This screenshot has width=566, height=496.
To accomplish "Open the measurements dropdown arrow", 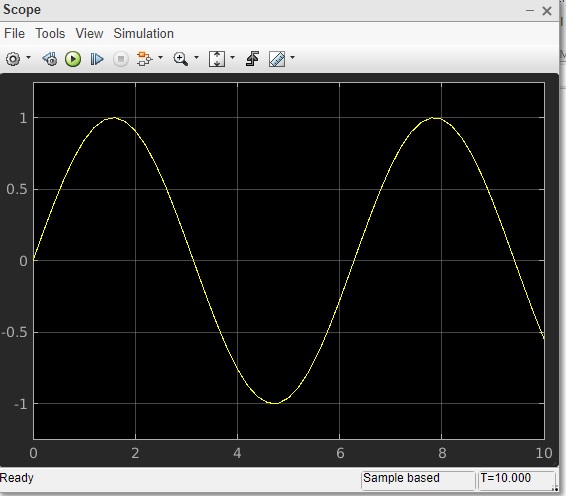I will 292,57.
